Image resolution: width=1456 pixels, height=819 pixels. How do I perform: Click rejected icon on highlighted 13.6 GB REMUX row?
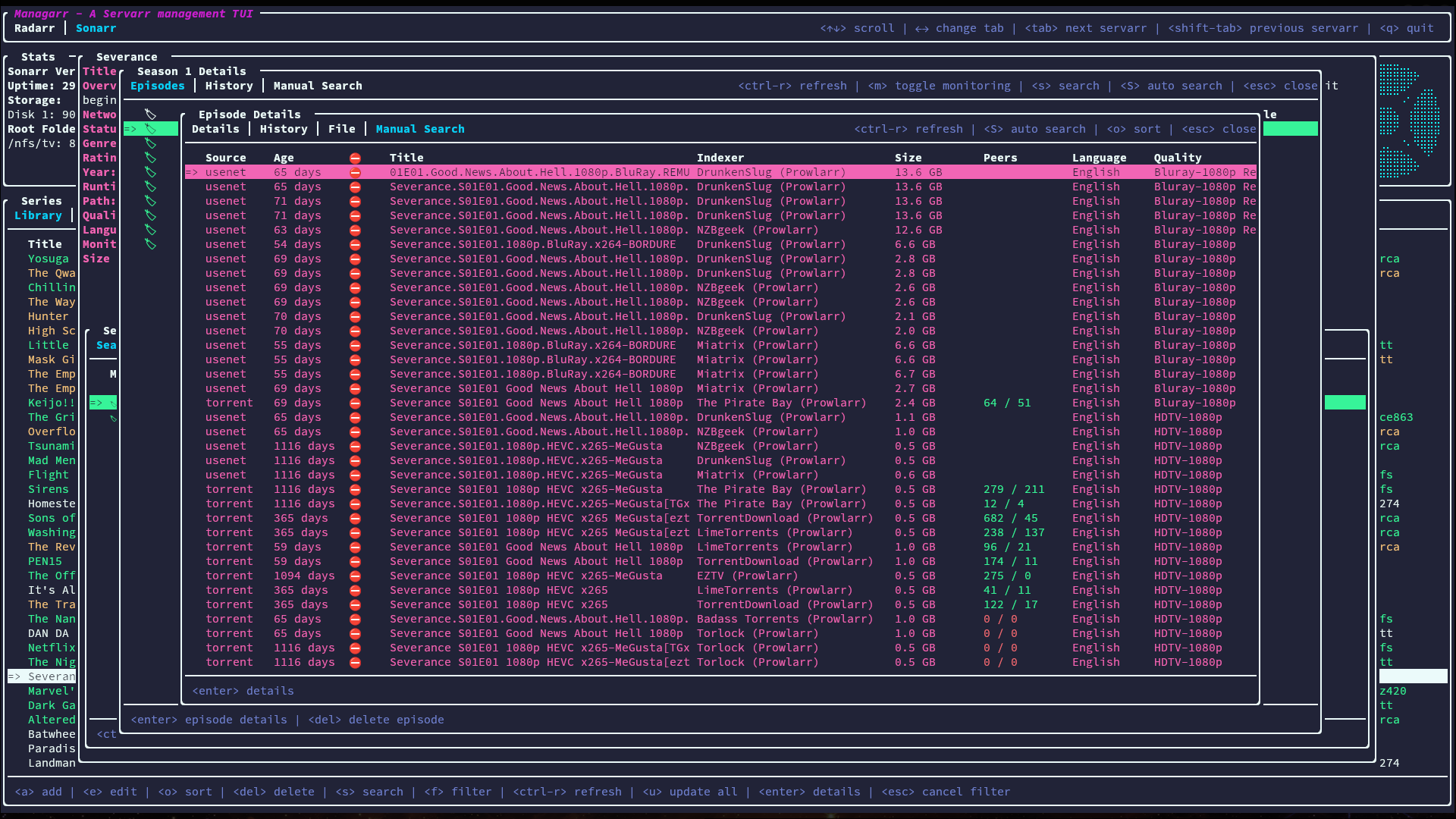pos(355,172)
